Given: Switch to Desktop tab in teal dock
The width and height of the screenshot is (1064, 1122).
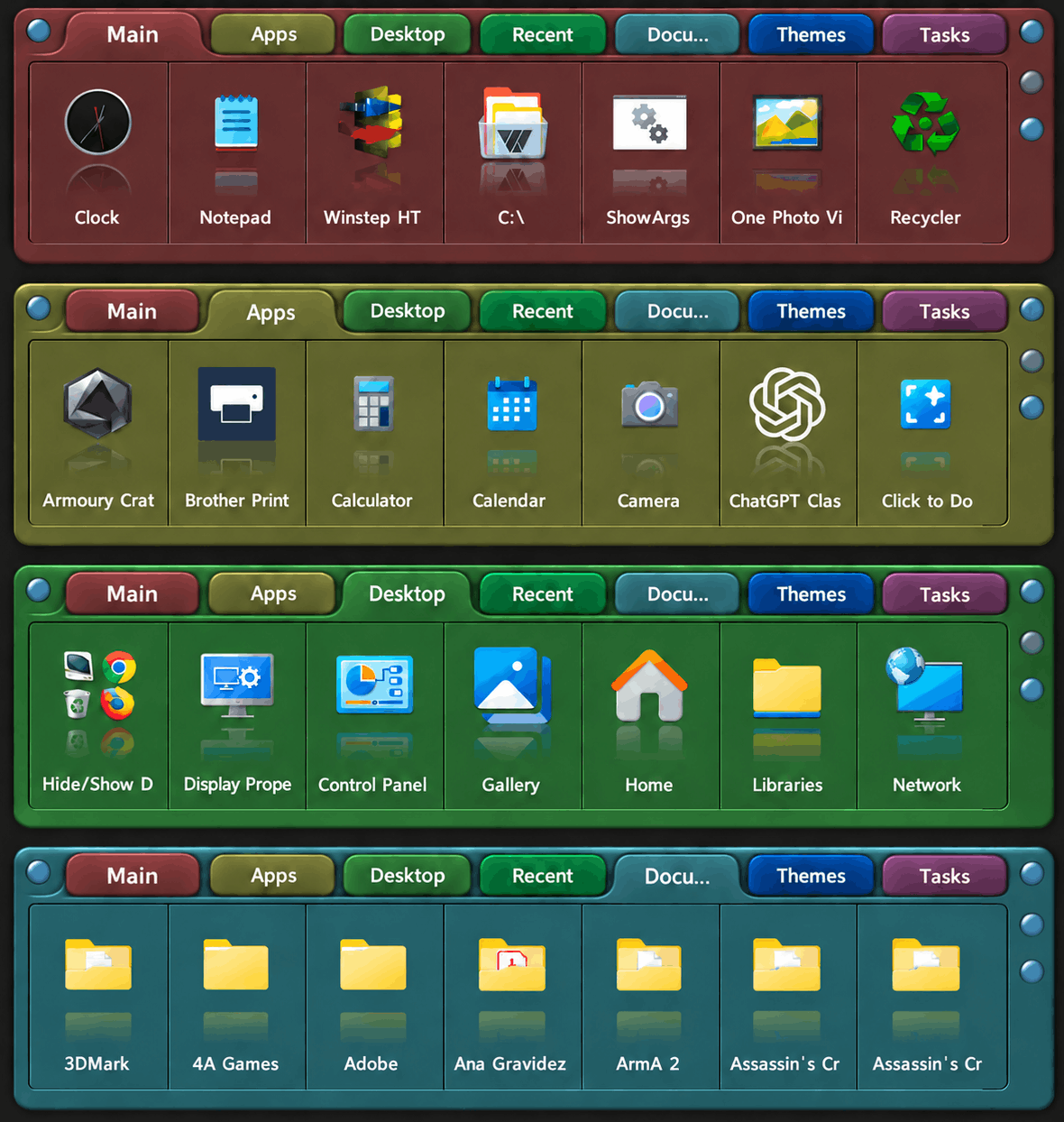Looking at the screenshot, I should pyautogui.click(x=408, y=875).
